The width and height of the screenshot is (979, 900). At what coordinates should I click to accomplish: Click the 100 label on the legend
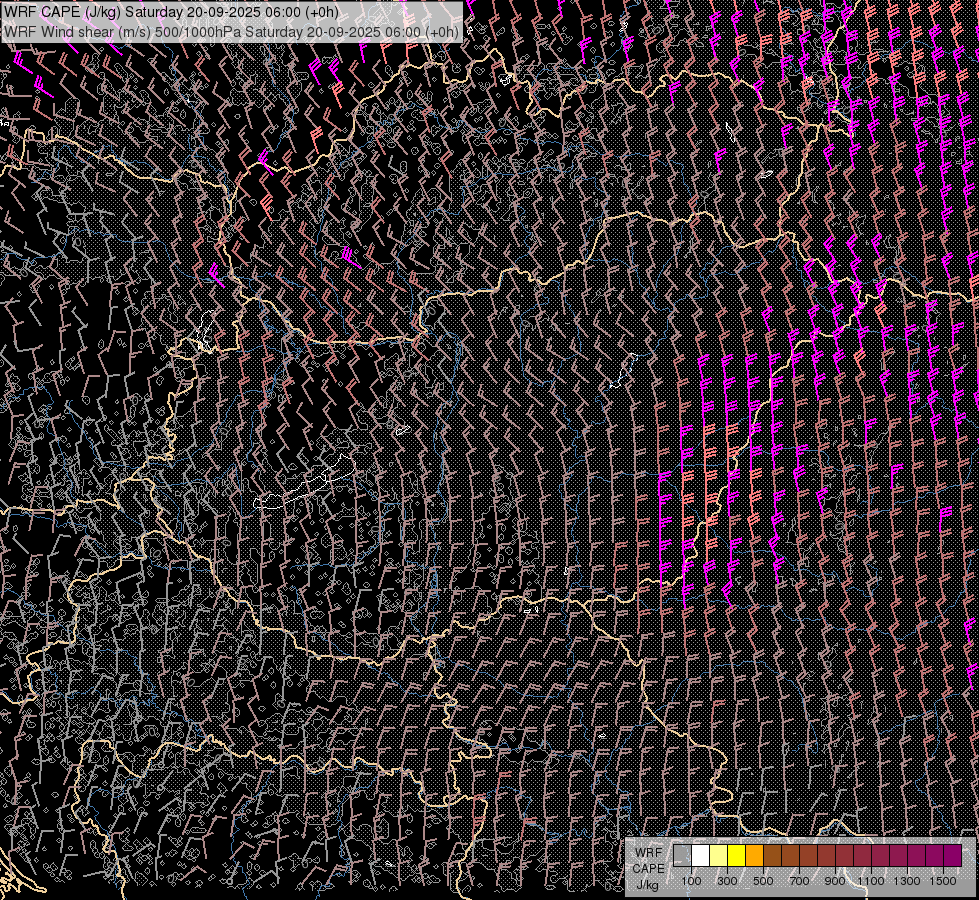tap(691, 881)
